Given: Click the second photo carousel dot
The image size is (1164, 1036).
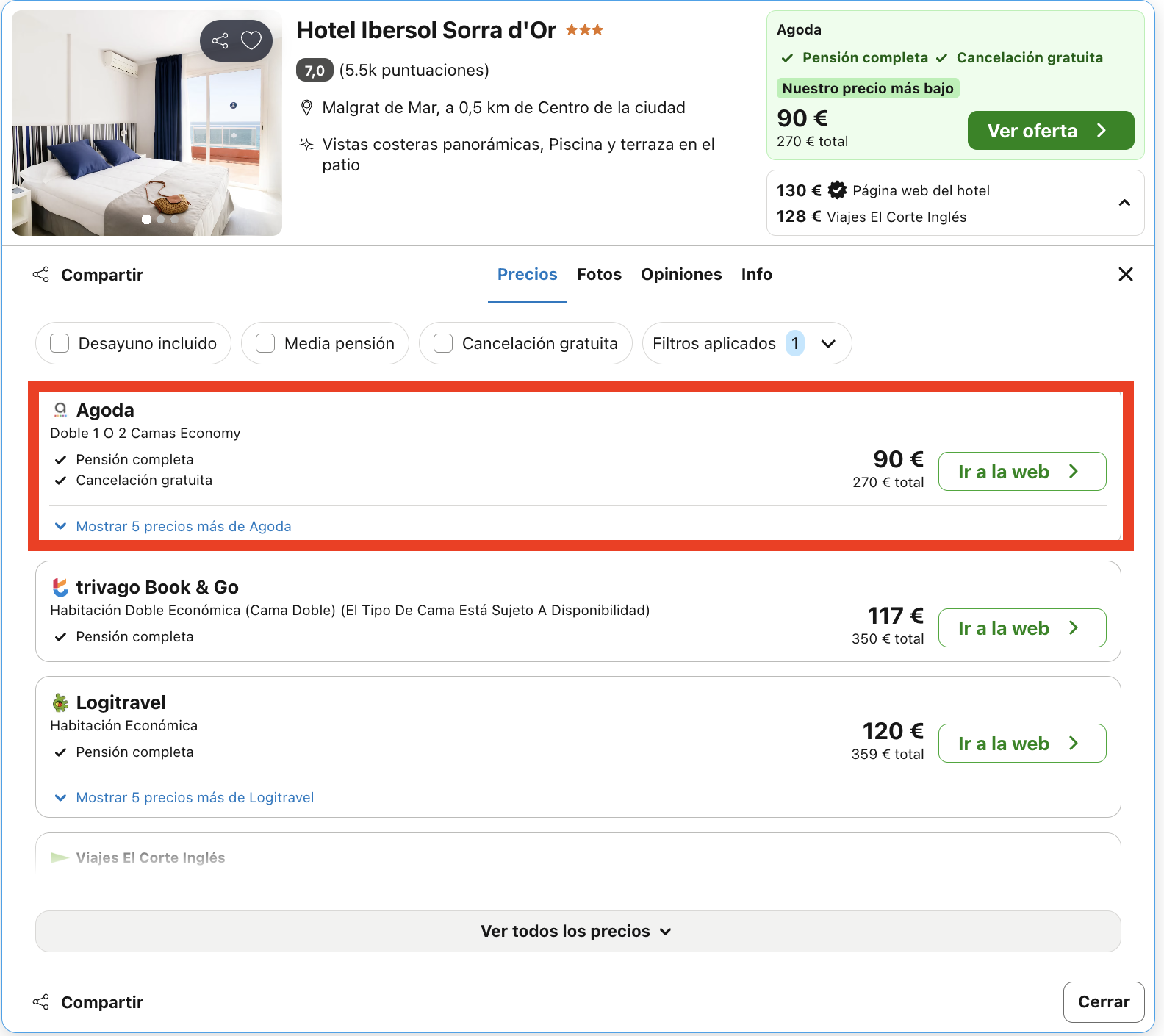Looking at the screenshot, I should (x=160, y=219).
